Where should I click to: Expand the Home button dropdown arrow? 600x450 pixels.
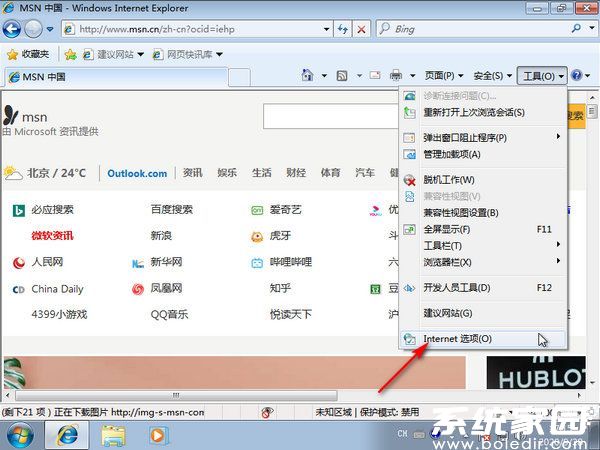(324, 76)
